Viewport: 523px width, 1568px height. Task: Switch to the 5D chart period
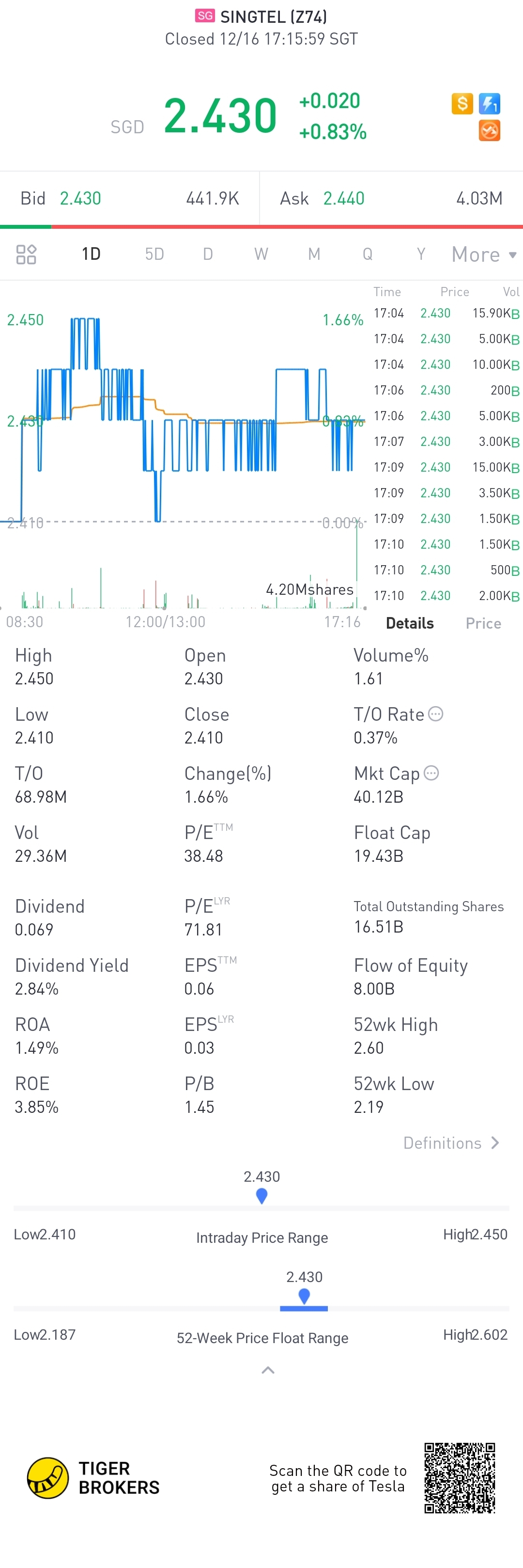[x=154, y=254]
